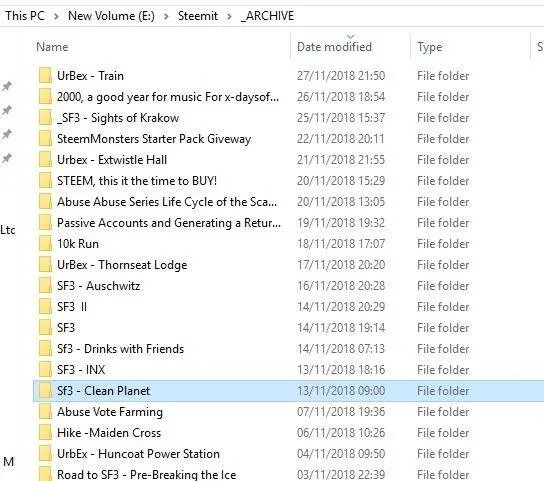Expand the chevron after New Volume (E:)

166,16
